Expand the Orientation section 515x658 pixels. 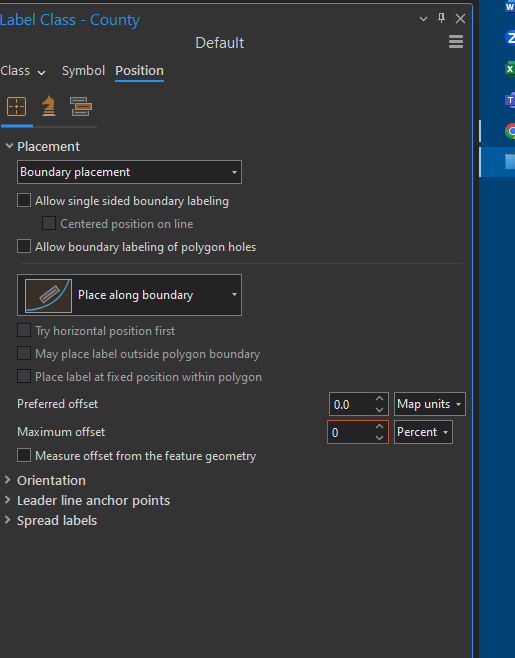pyautogui.click(x=8, y=480)
